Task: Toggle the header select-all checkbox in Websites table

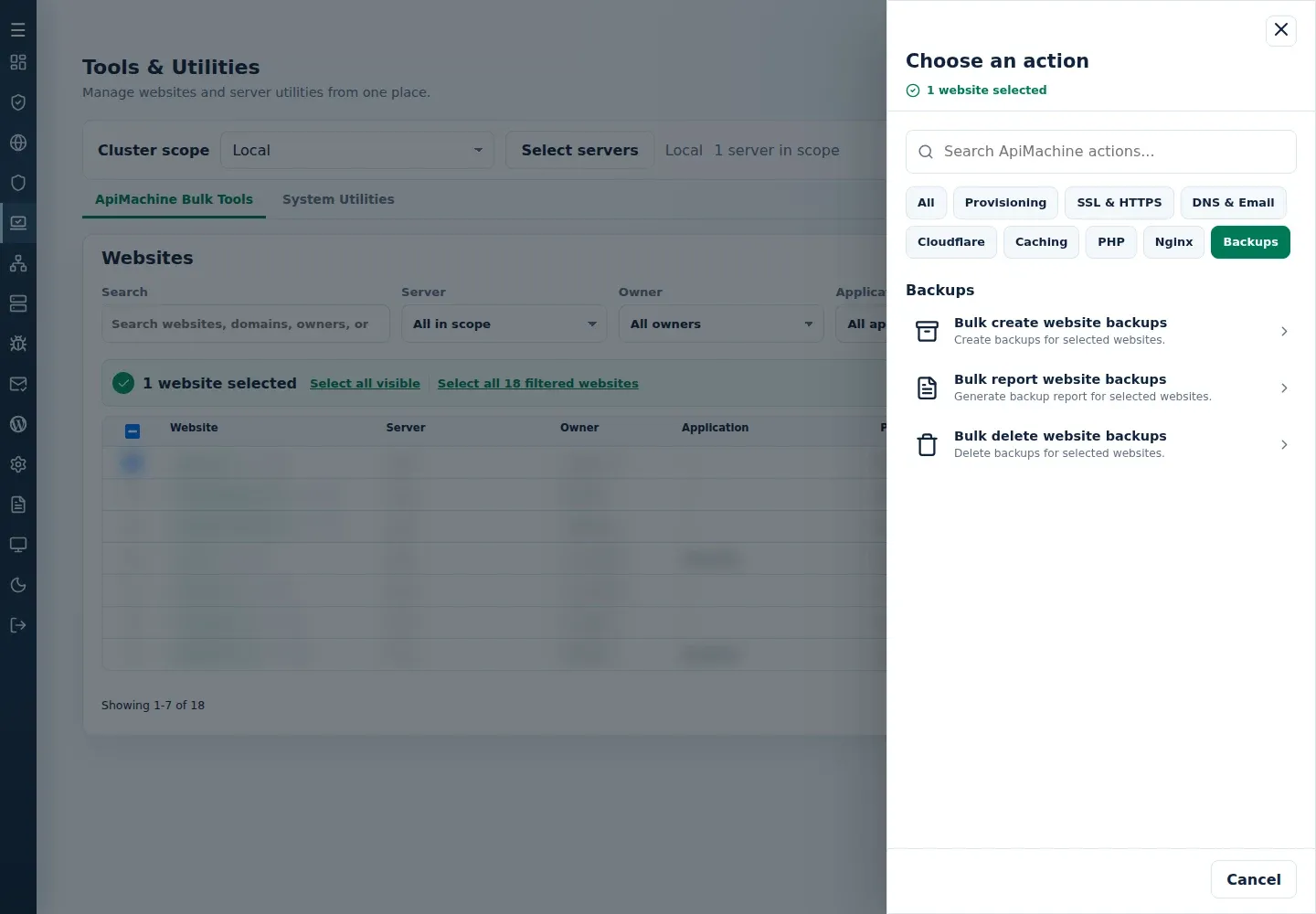Action: (133, 431)
